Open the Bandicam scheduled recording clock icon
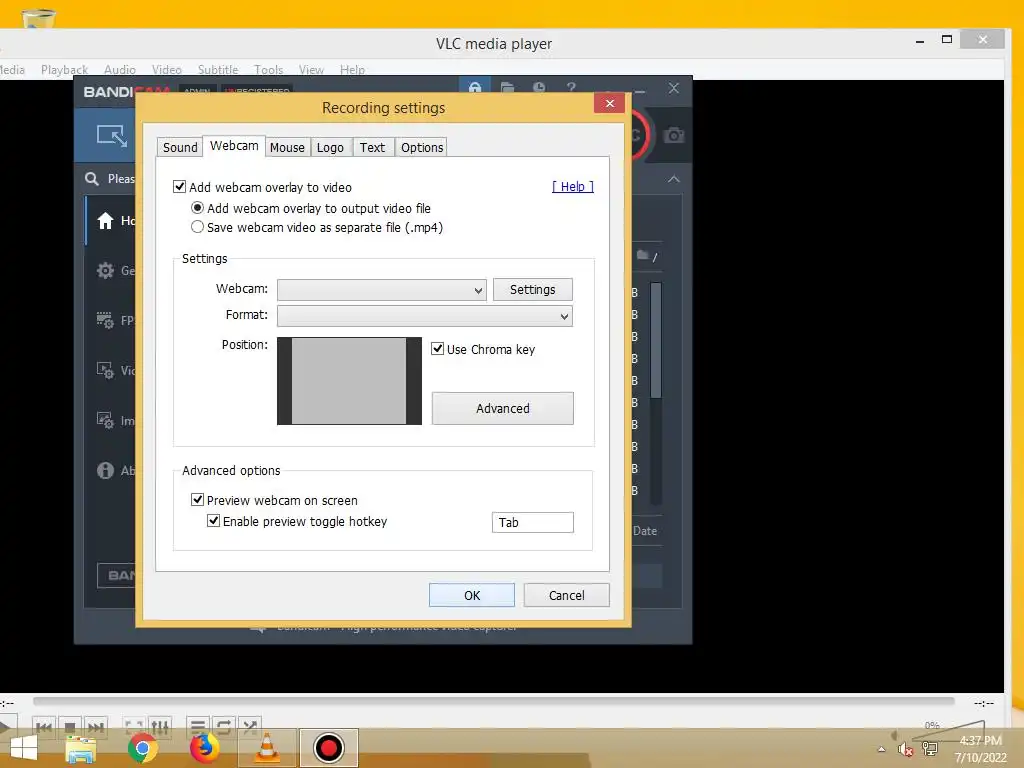 pyautogui.click(x=539, y=87)
